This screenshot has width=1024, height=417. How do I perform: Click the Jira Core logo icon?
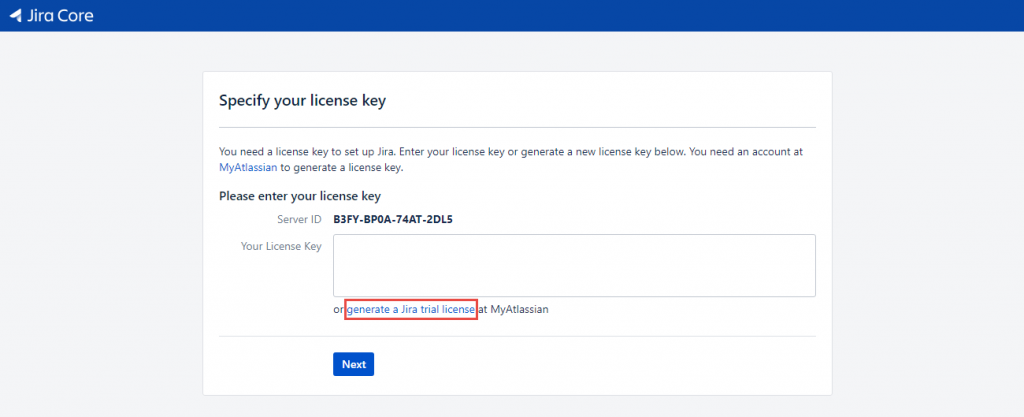point(16,15)
